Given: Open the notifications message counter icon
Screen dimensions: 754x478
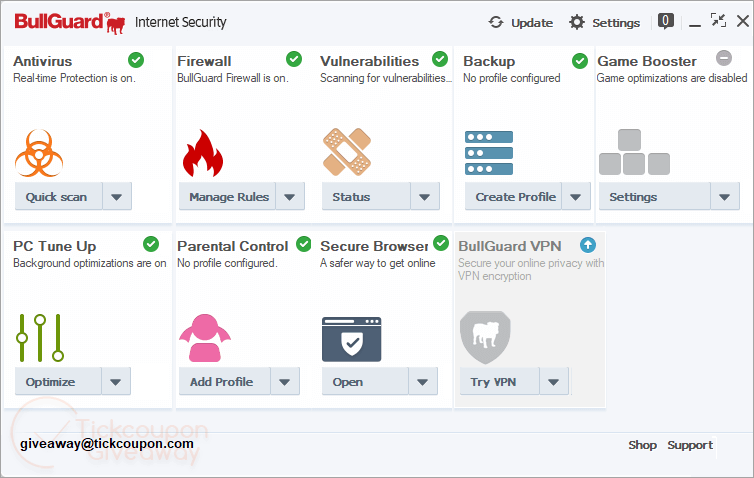Looking at the screenshot, I should point(666,22).
